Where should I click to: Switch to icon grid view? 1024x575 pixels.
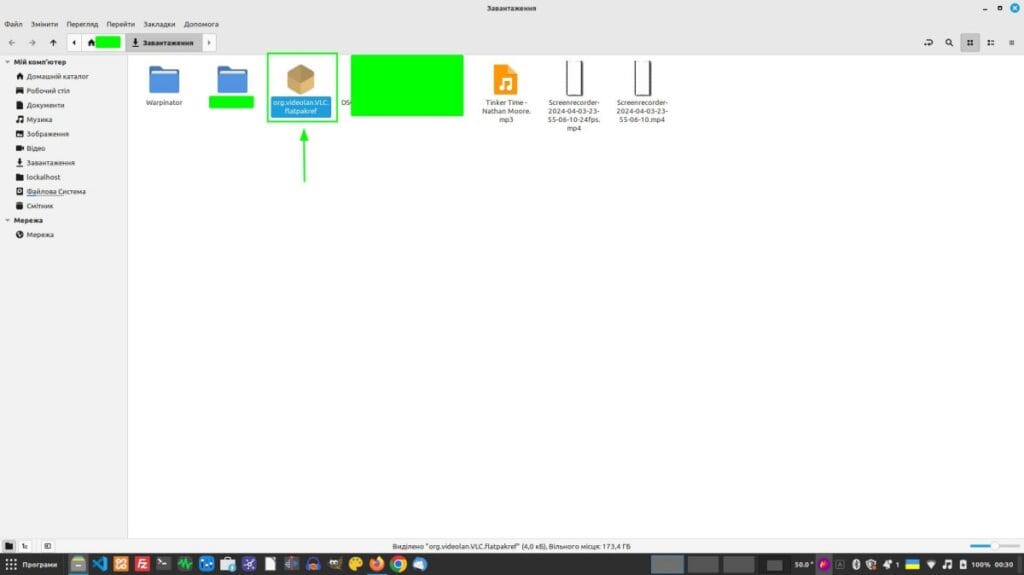tap(969, 43)
